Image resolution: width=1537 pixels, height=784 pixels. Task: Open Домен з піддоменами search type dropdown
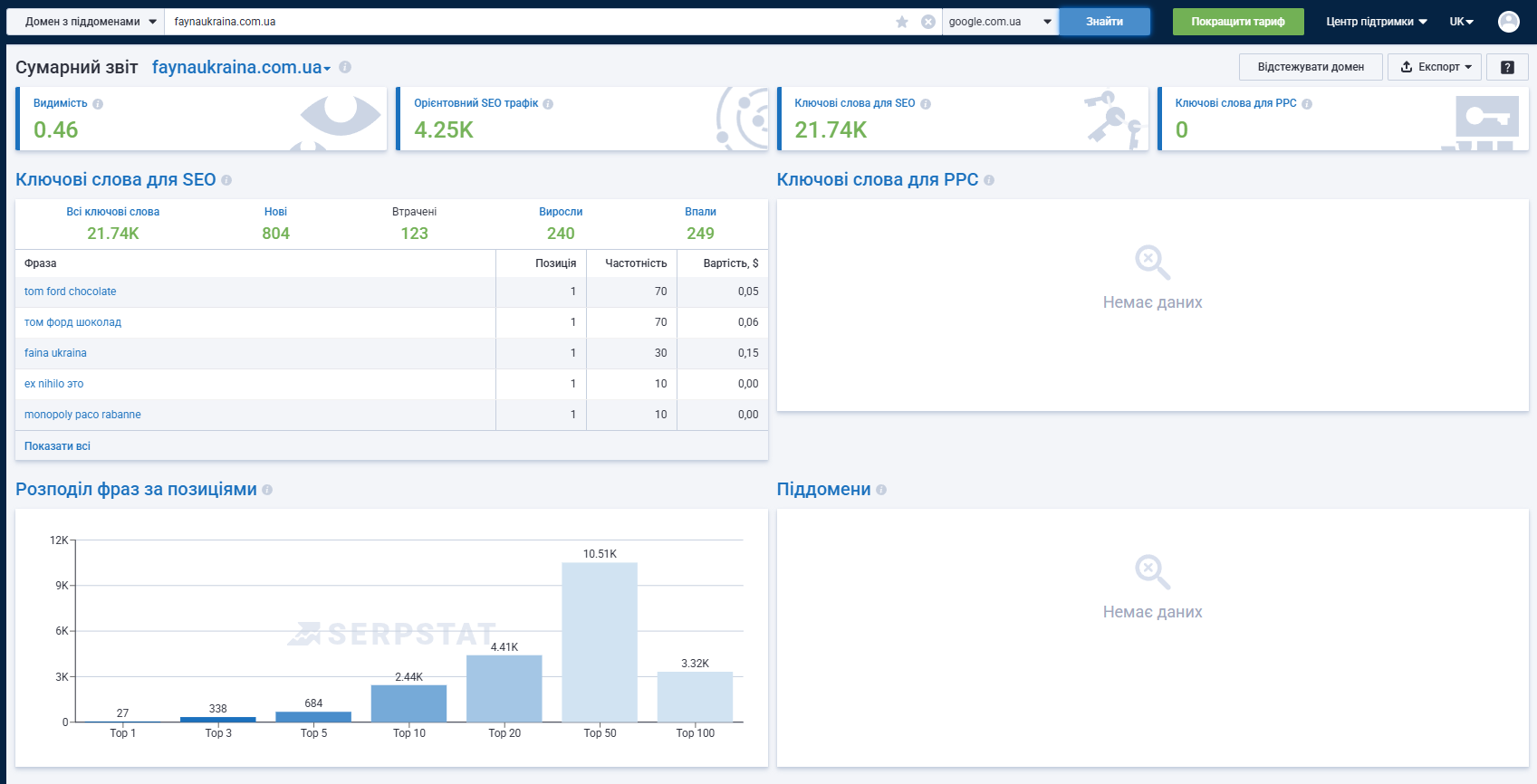tap(85, 22)
